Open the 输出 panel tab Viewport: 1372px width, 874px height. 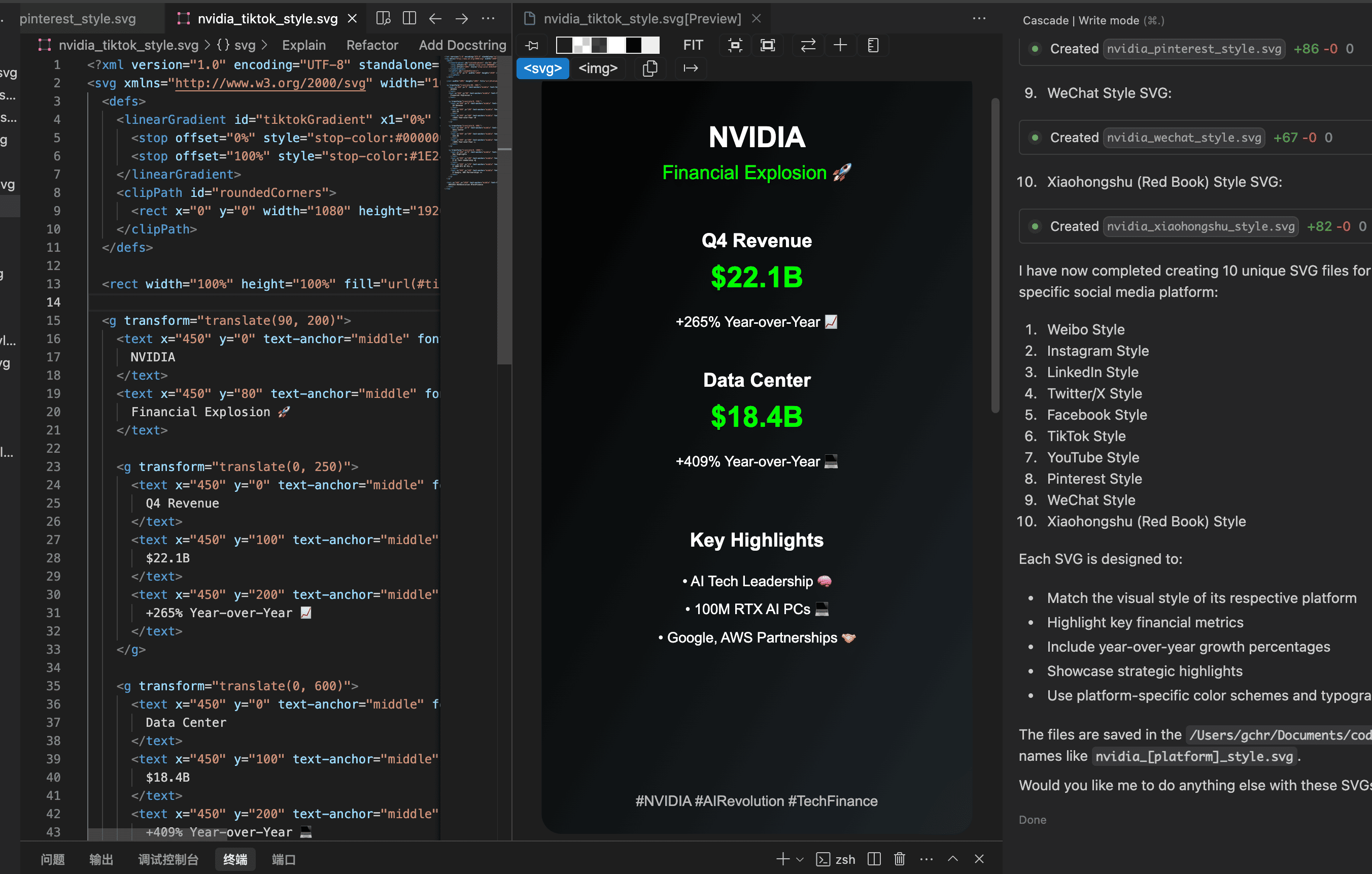(101, 859)
